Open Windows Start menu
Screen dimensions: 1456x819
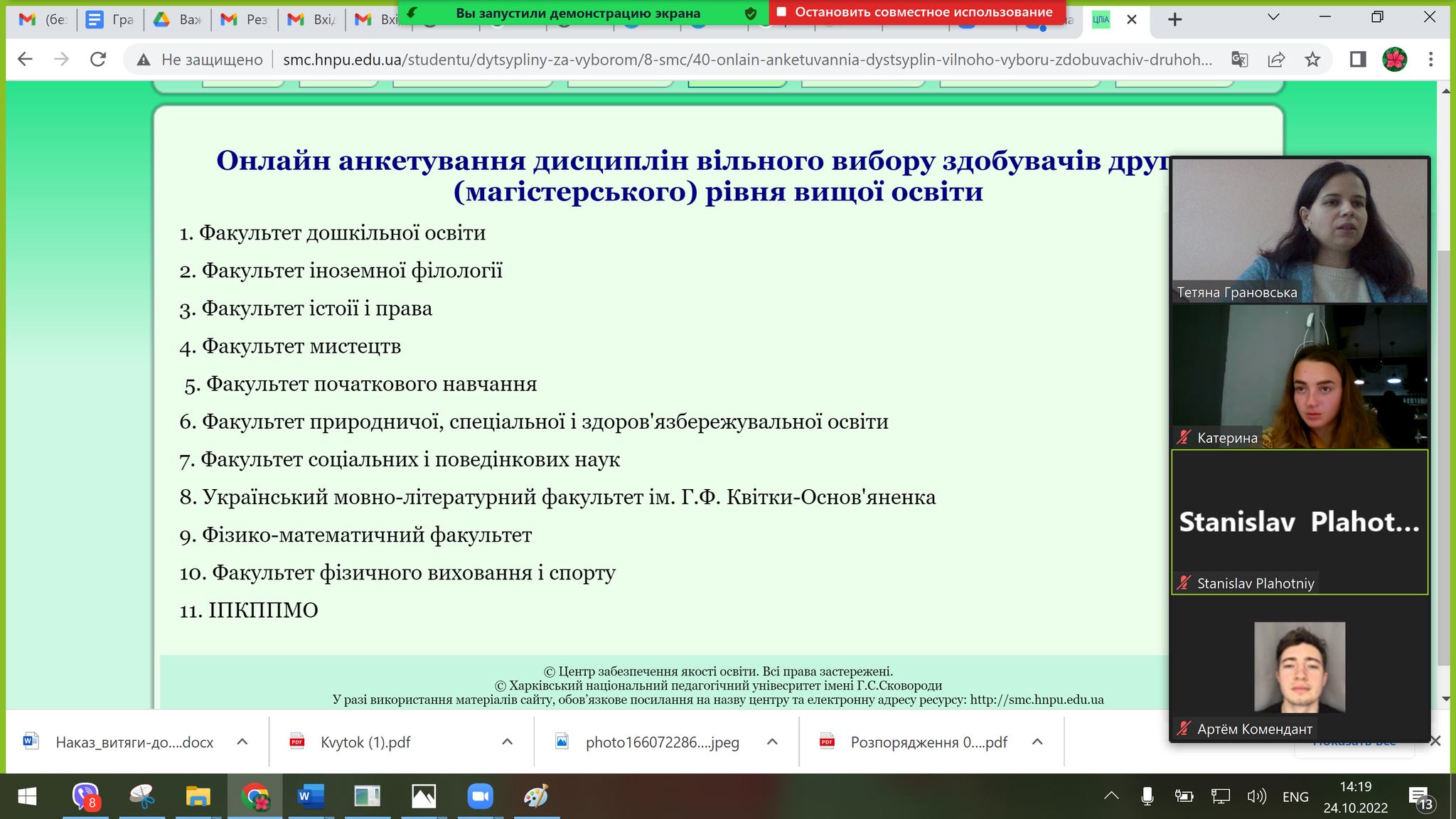27,796
